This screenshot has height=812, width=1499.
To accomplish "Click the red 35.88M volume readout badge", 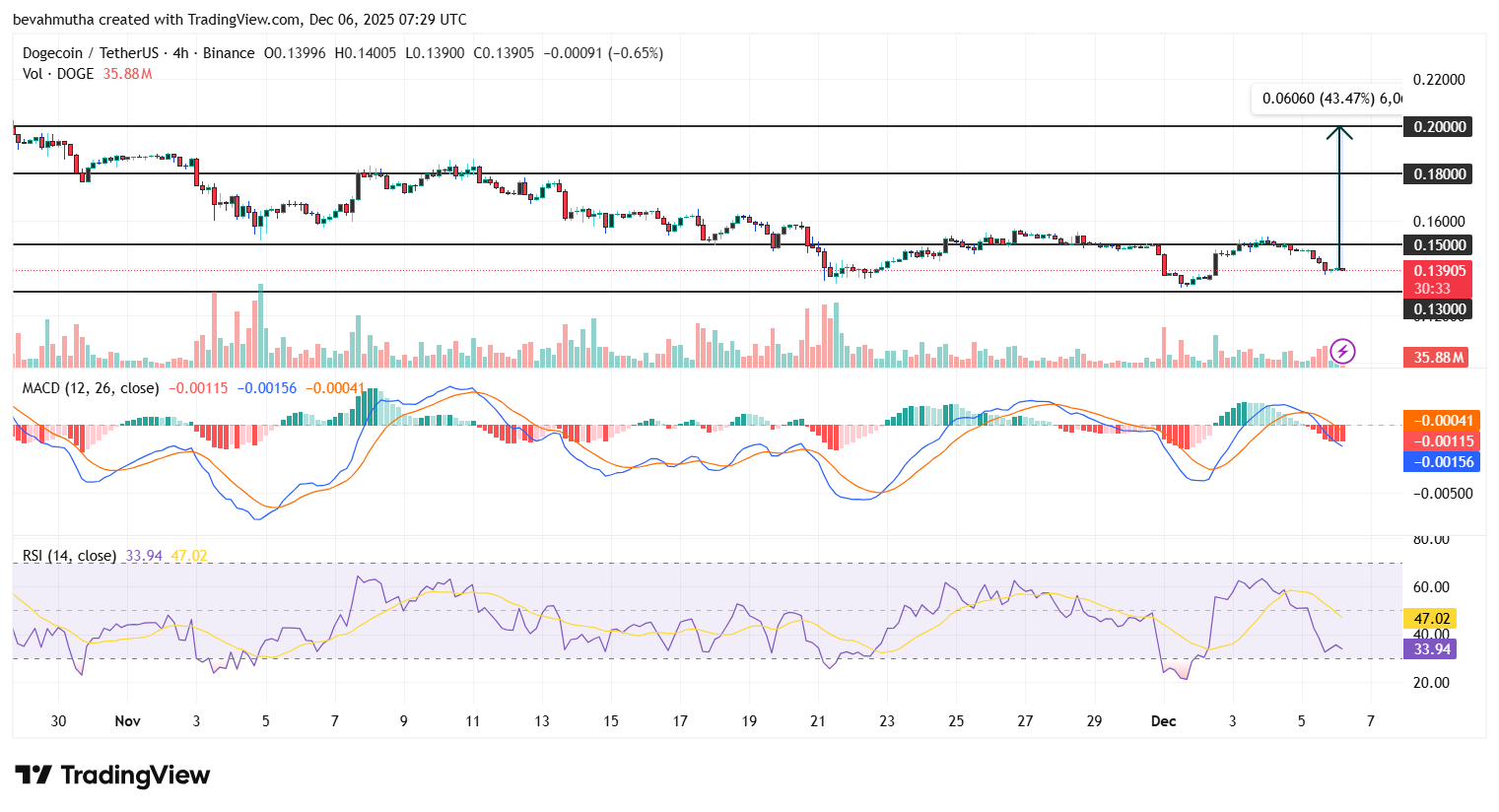I will pos(1435,357).
